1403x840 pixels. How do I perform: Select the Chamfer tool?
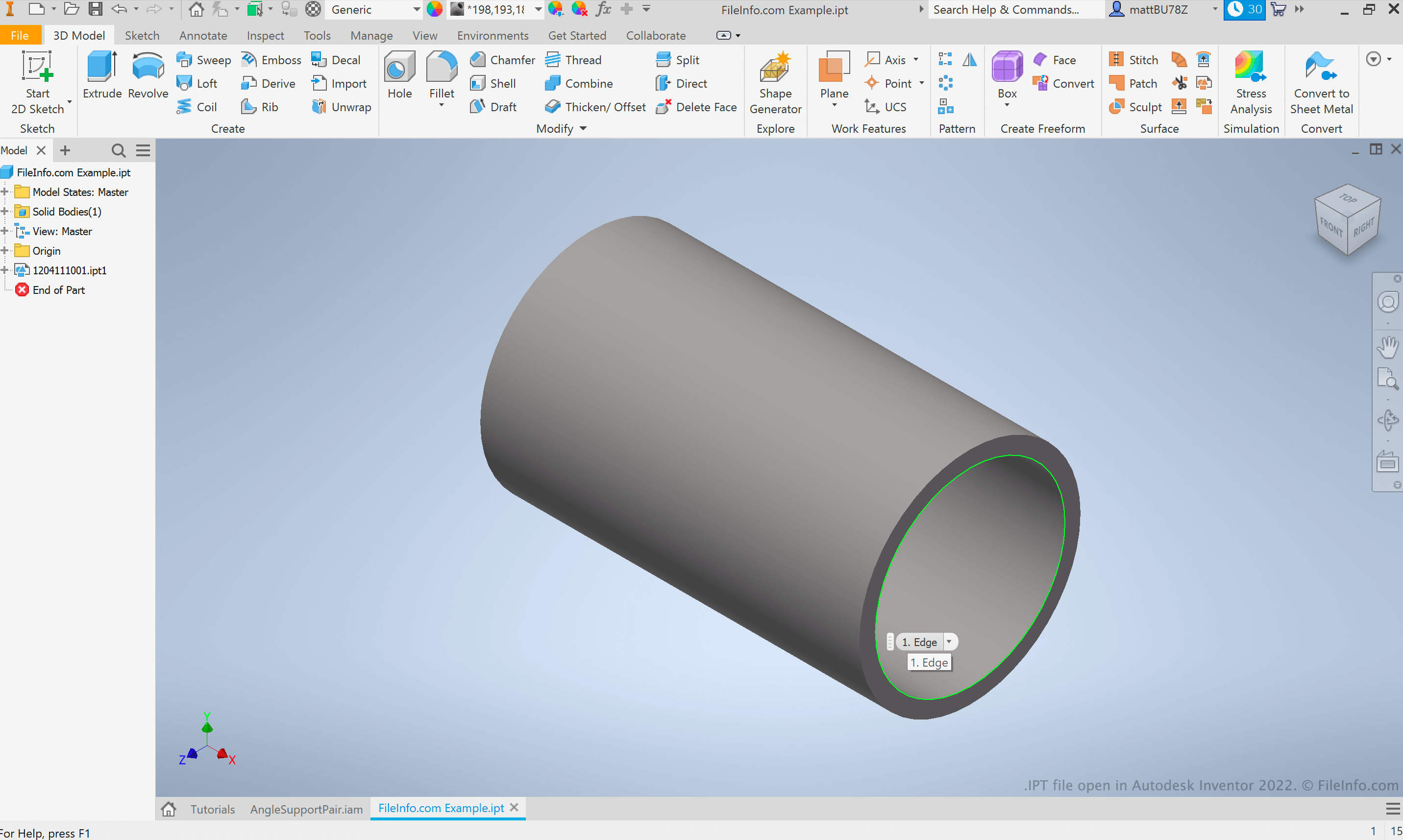pos(502,59)
